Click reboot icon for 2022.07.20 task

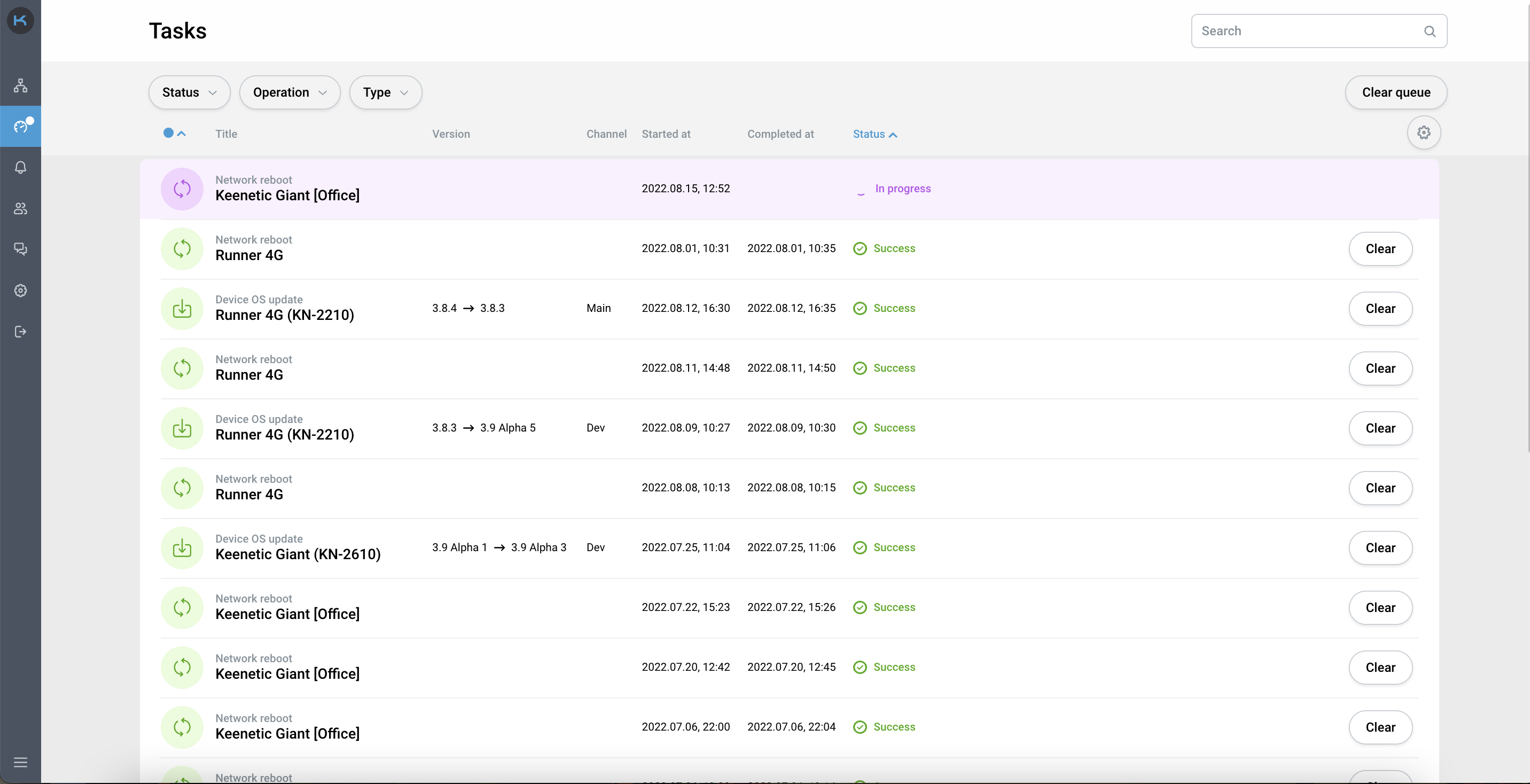pos(182,668)
